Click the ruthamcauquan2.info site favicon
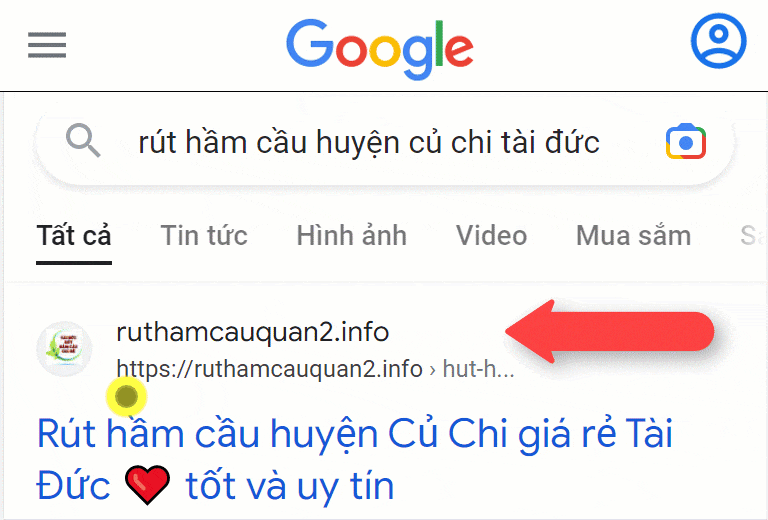768x520 pixels. [x=65, y=349]
